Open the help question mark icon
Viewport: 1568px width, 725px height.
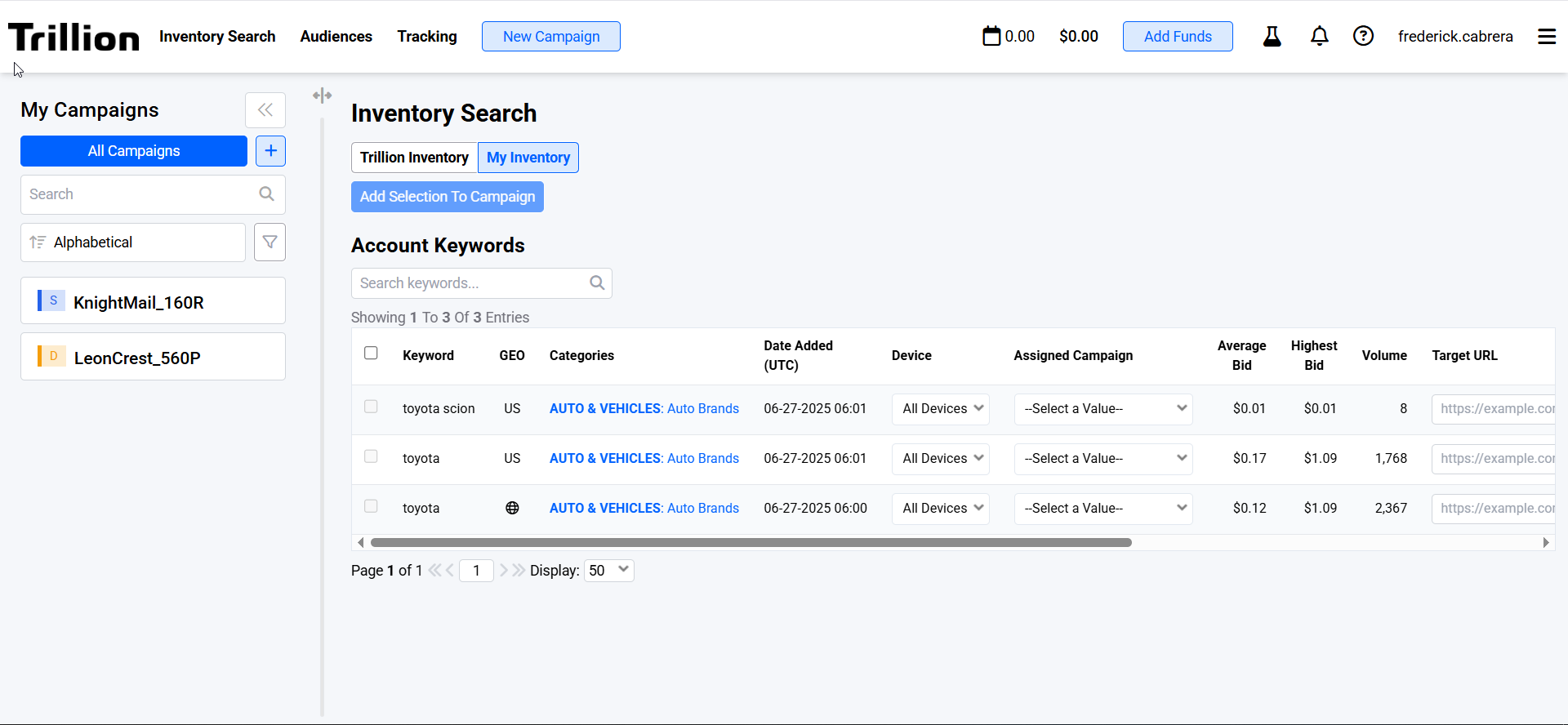(x=1363, y=36)
